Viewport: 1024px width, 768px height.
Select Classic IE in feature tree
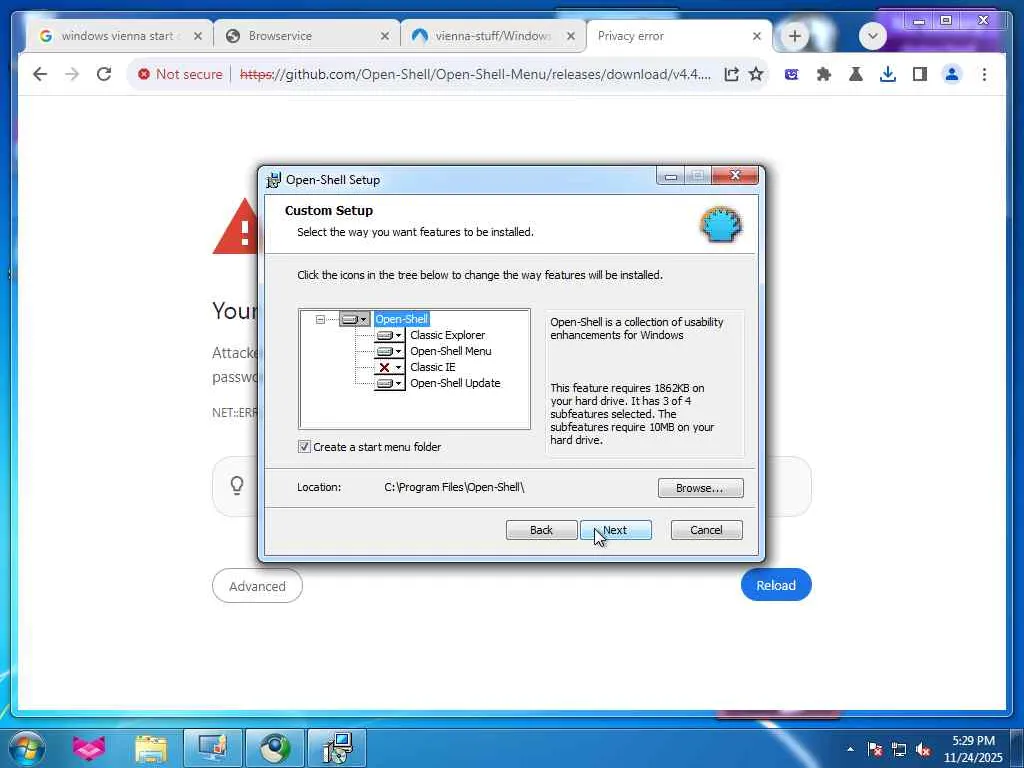tap(432, 367)
